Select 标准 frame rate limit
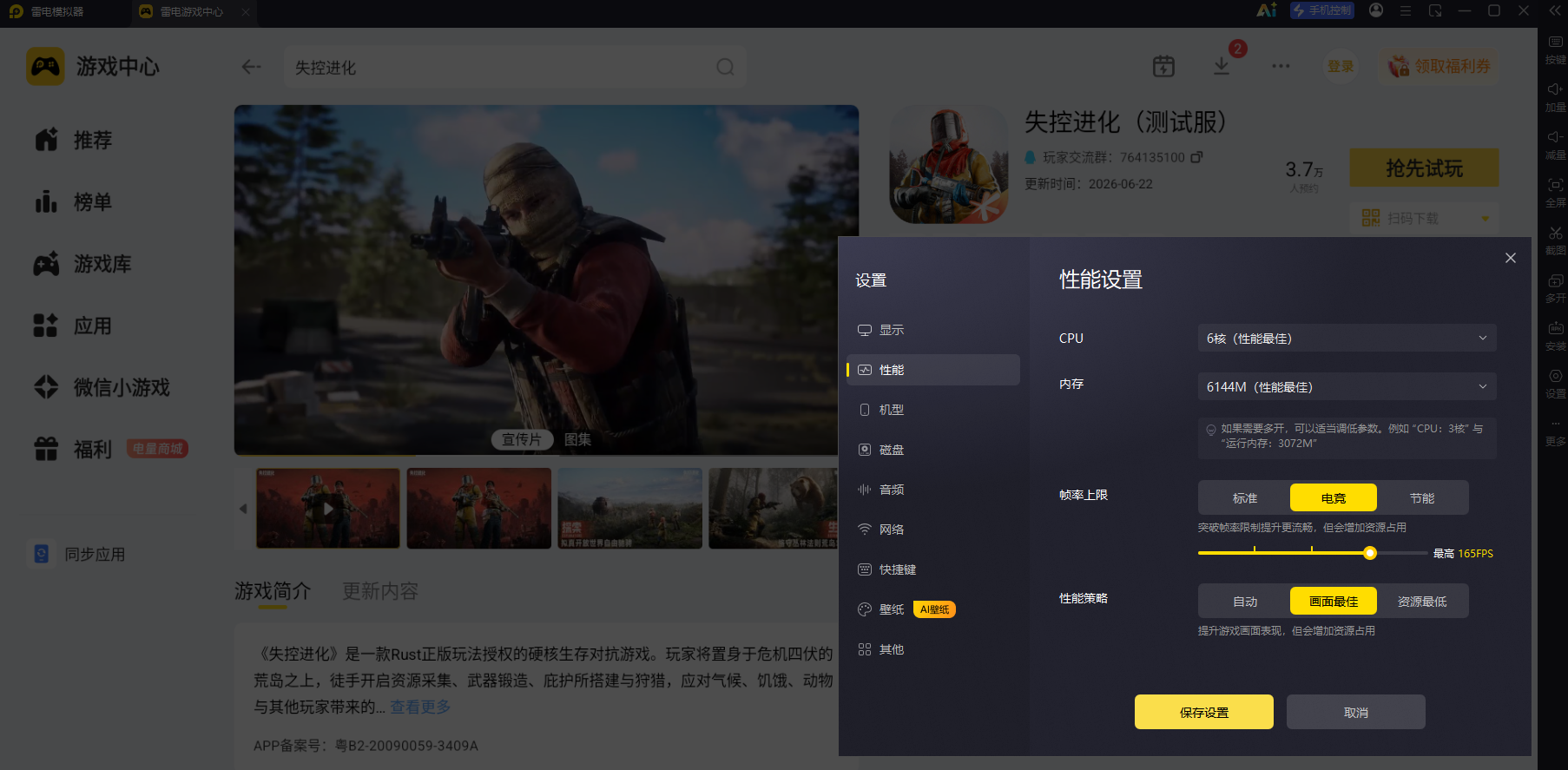The width and height of the screenshot is (1568, 770). (x=1245, y=497)
